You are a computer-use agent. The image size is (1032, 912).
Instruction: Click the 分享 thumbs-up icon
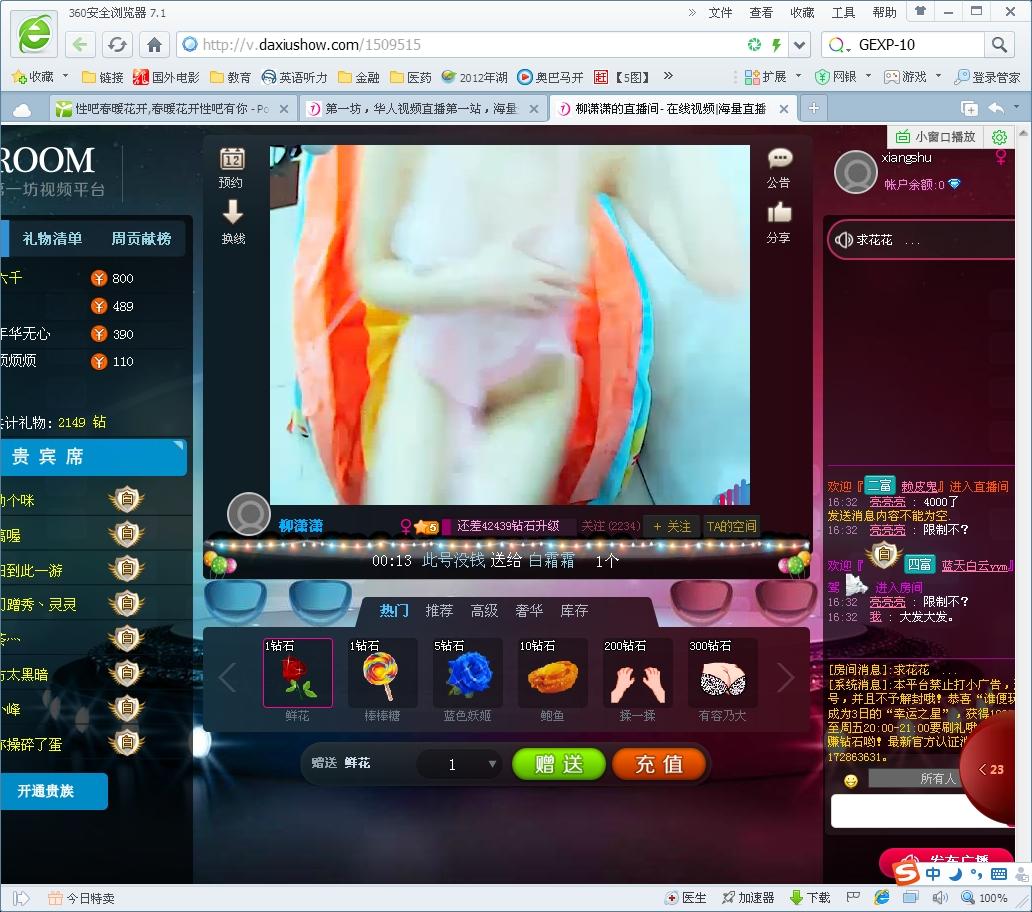coord(779,213)
